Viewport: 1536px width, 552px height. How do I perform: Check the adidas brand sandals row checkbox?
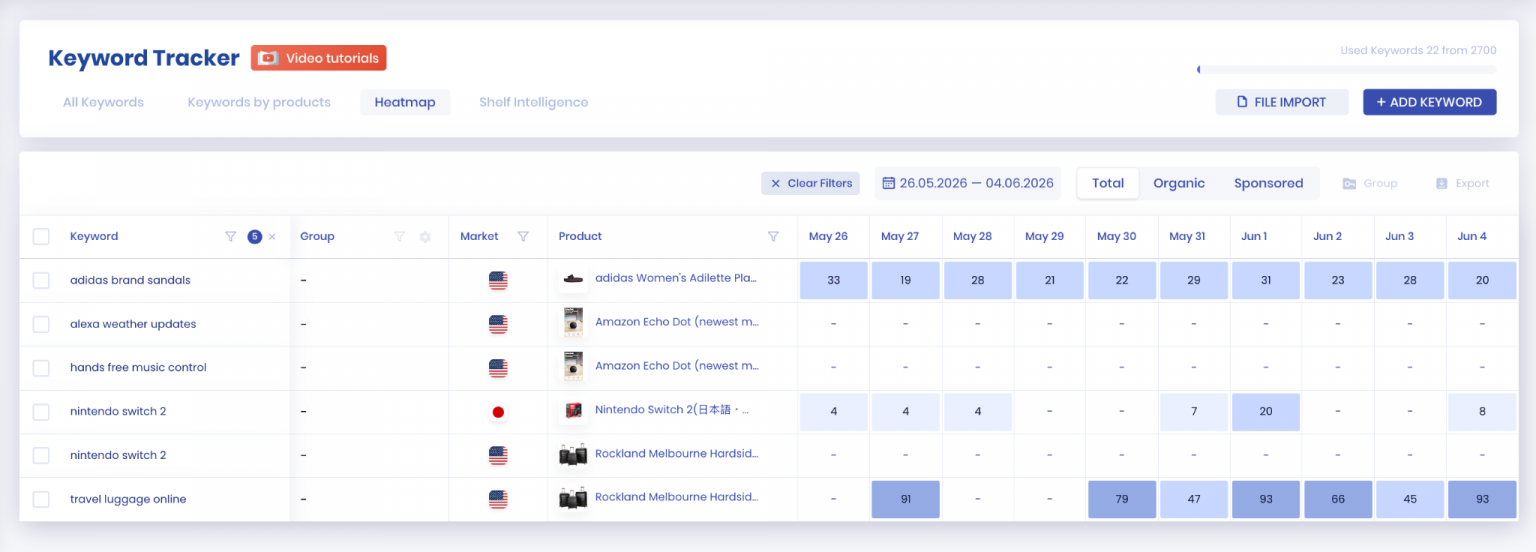click(x=41, y=281)
